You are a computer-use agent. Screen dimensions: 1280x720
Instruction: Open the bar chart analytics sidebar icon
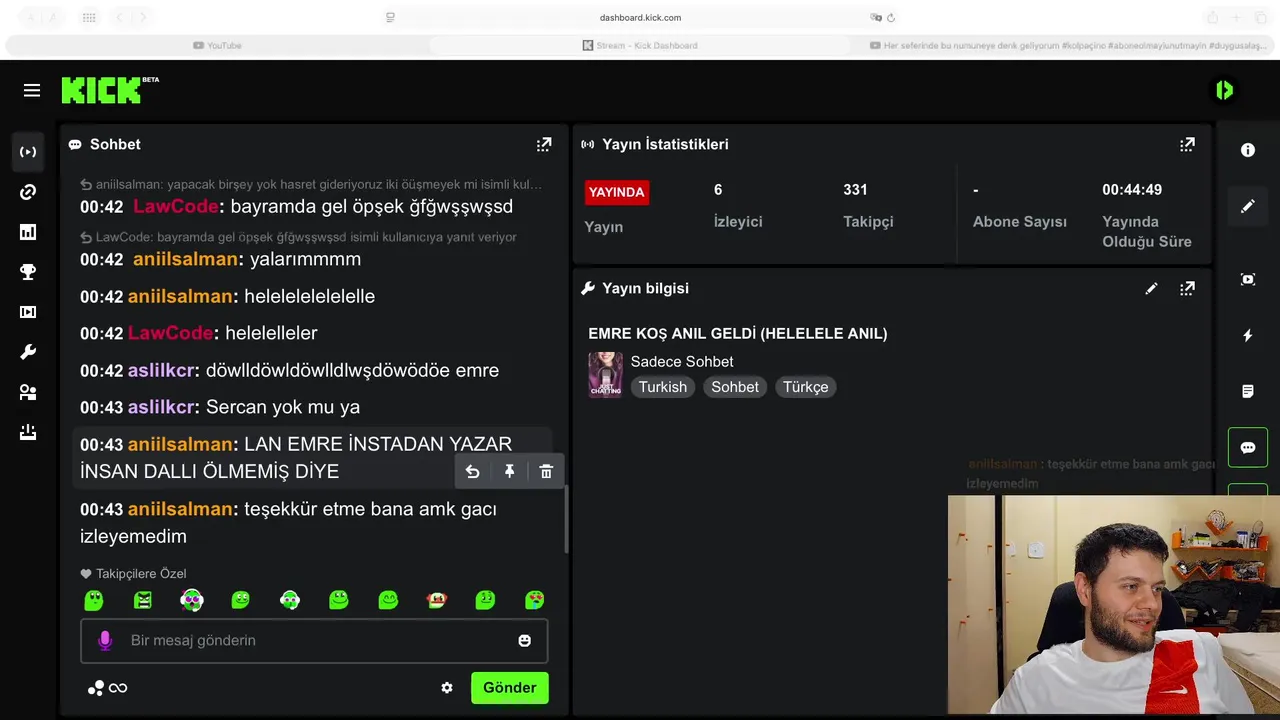pos(28,232)
